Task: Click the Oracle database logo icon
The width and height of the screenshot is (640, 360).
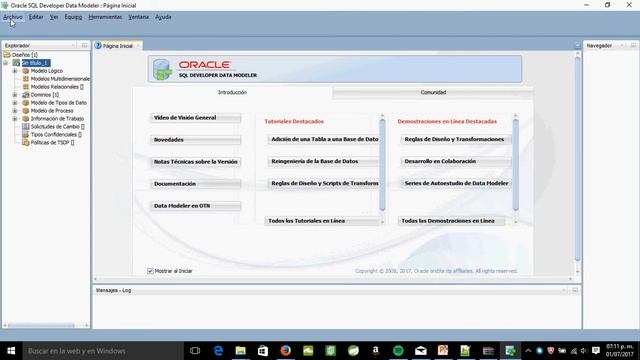Action: (x=162, y=69)
